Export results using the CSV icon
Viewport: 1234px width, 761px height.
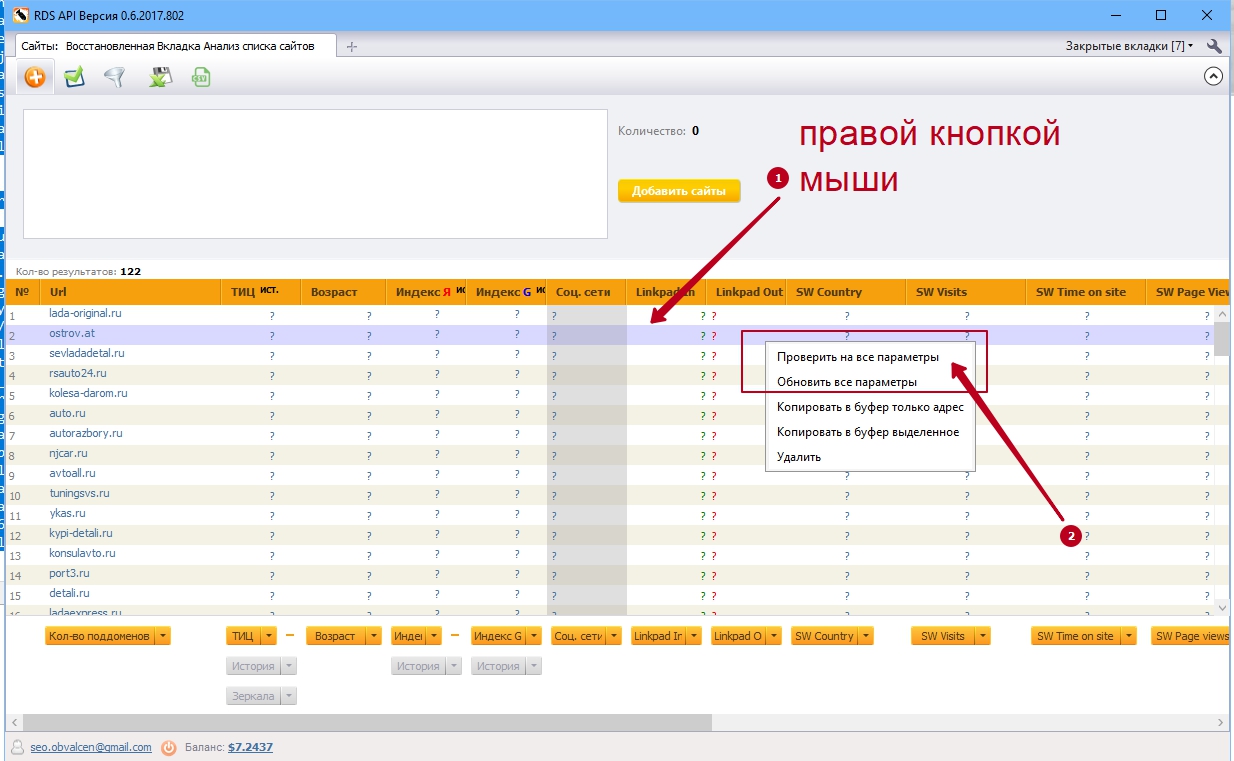point(201,77)
